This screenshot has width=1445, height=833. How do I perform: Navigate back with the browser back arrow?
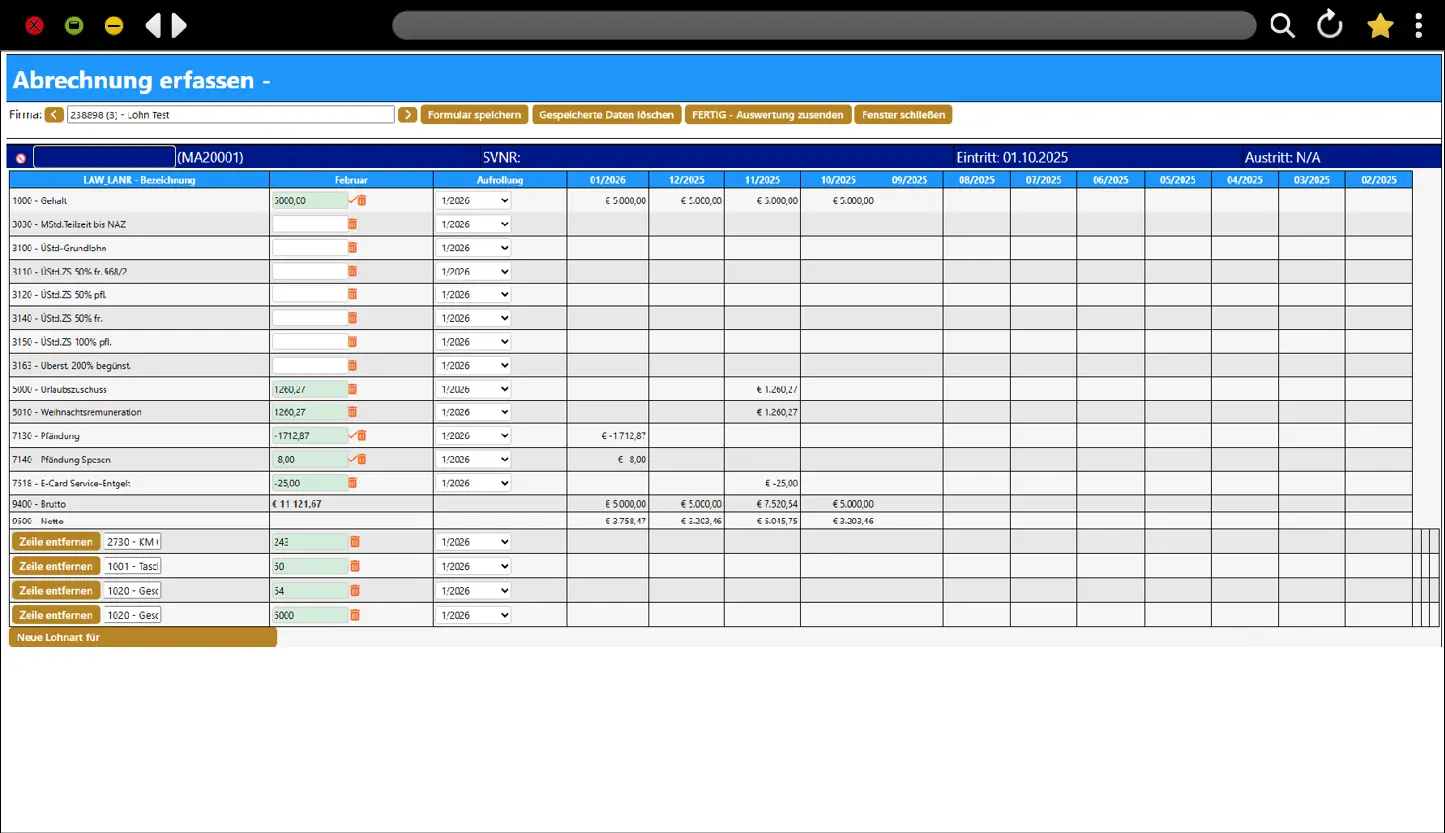pyautogui.click(x=152, y=26)
